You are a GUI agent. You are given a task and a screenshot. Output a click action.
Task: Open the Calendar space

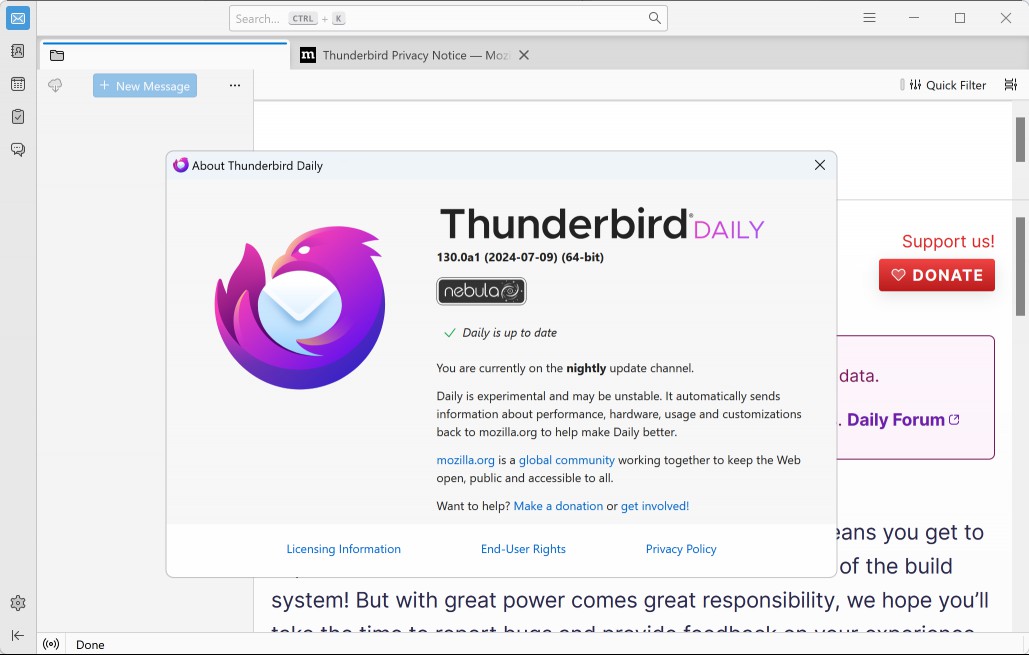click(18, 84)
